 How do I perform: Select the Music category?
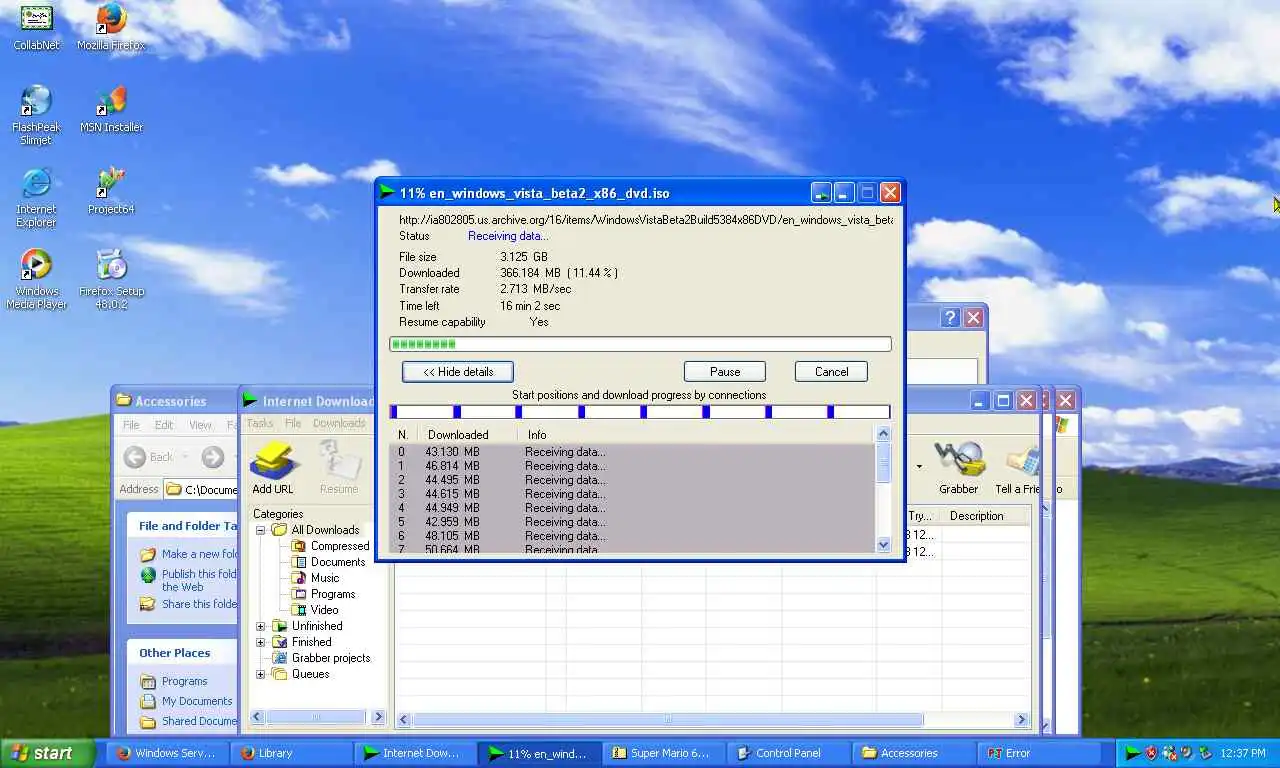point(315,578)
